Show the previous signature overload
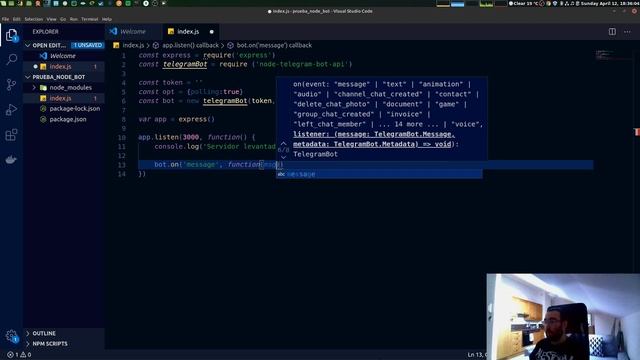 pyautogui.click(x=283, y=144)
